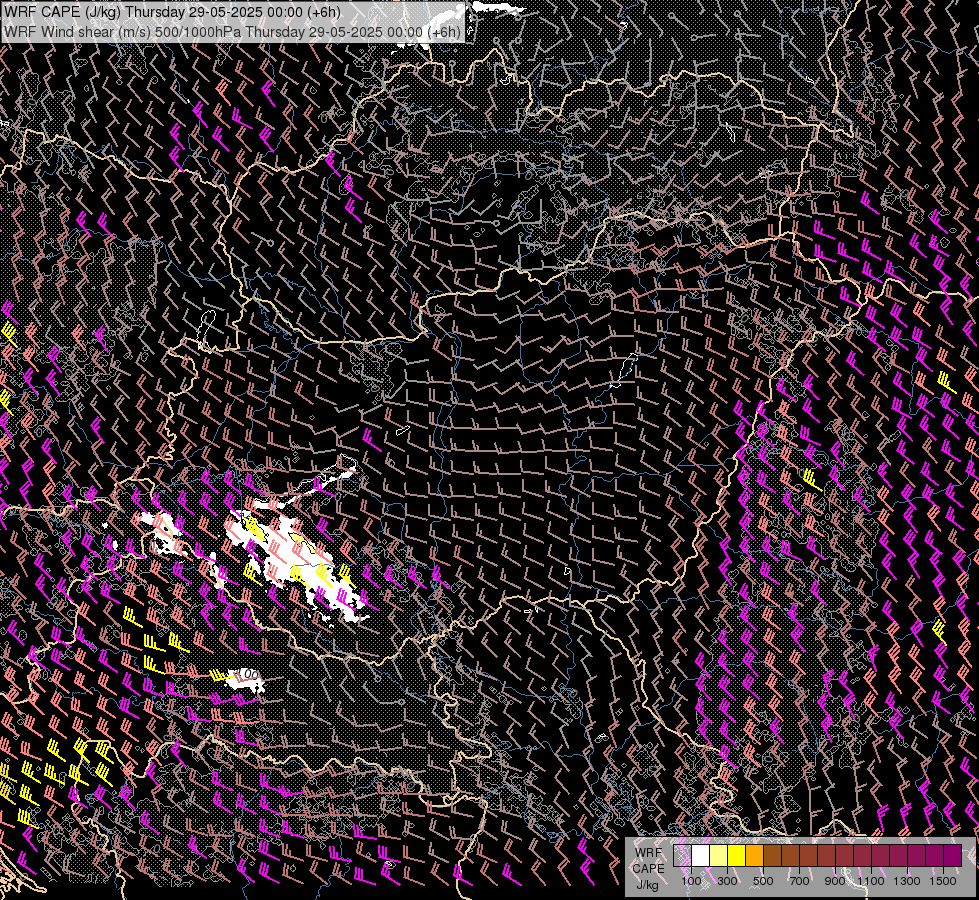
Task: Select the pale yellow legend swatch
Action: 719,855
